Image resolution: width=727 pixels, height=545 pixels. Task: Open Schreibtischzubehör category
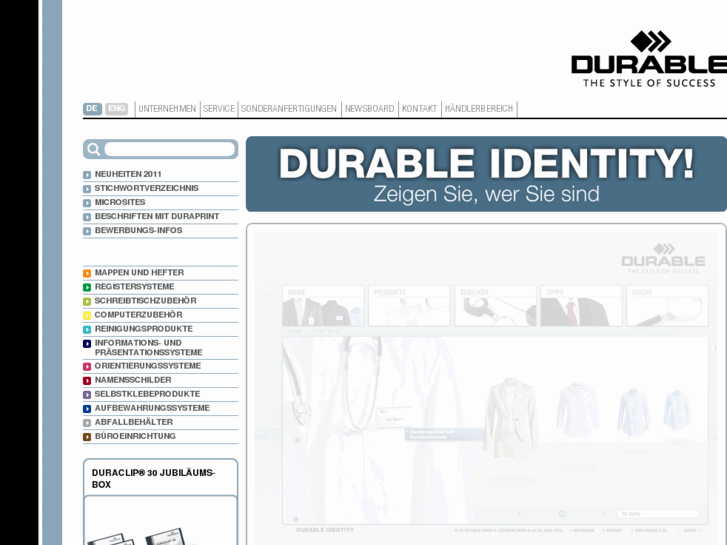(146, 301)
